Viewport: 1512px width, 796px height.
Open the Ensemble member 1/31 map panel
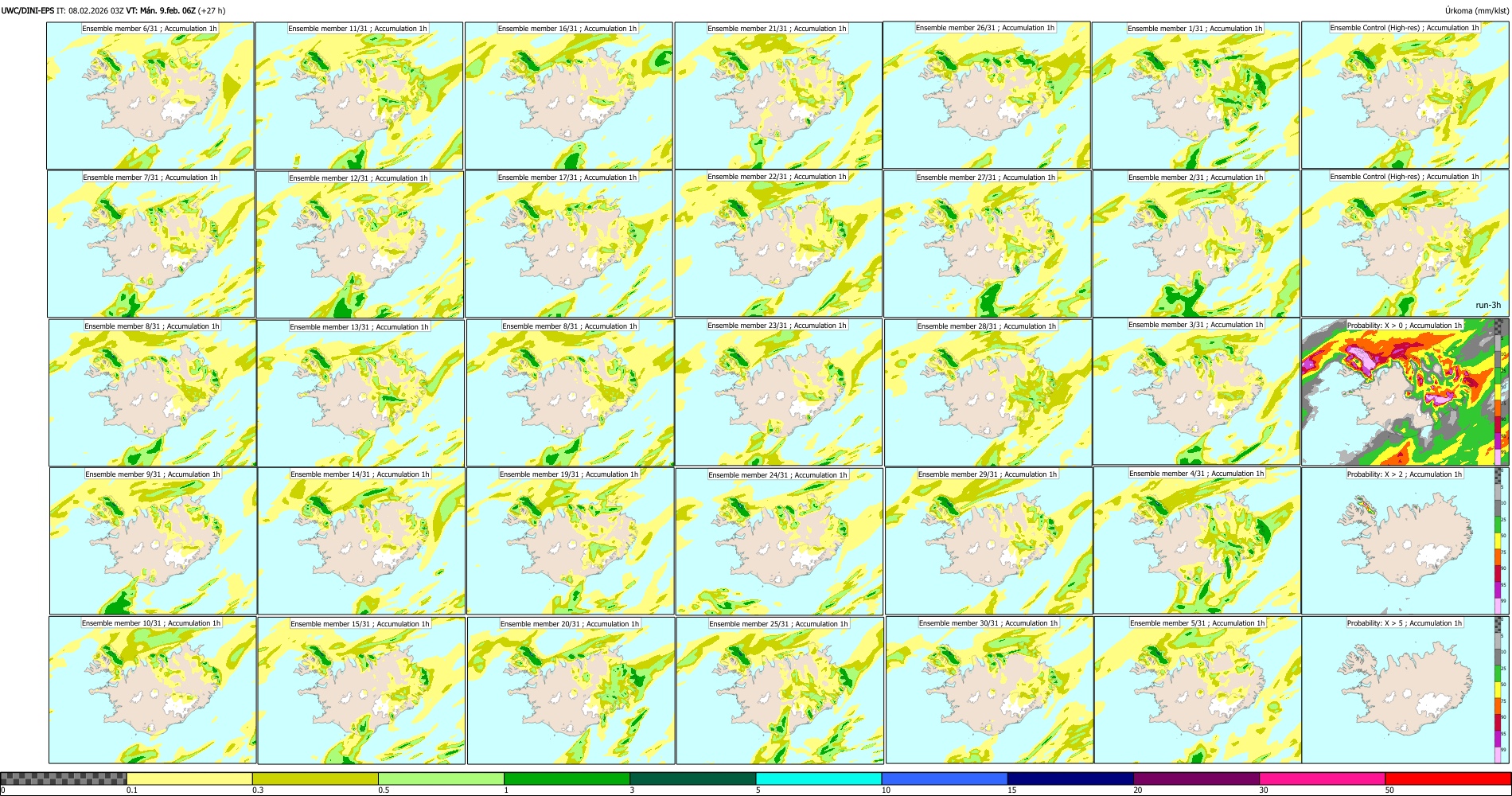(x=1195, y=96)
